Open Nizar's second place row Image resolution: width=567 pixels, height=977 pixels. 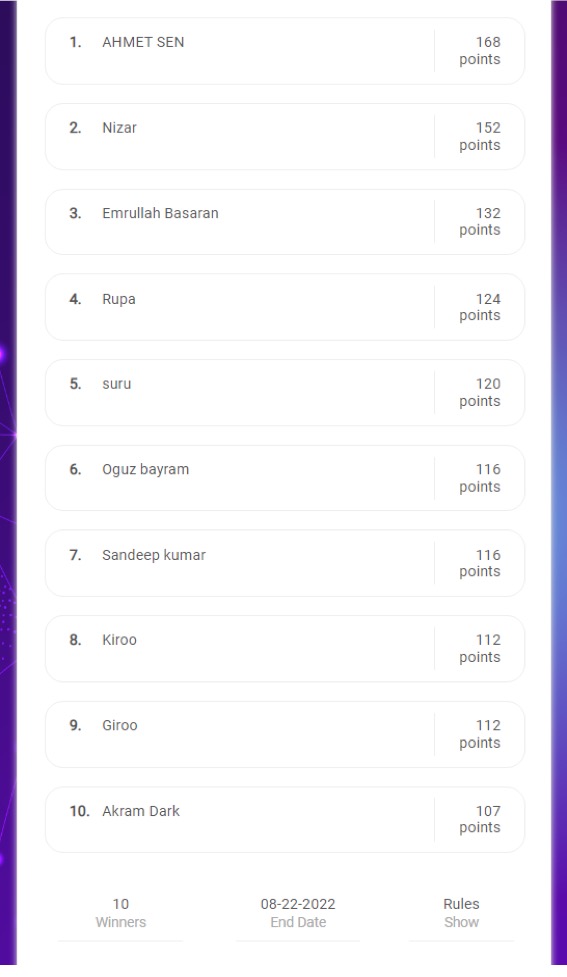[x=285, y=136]
